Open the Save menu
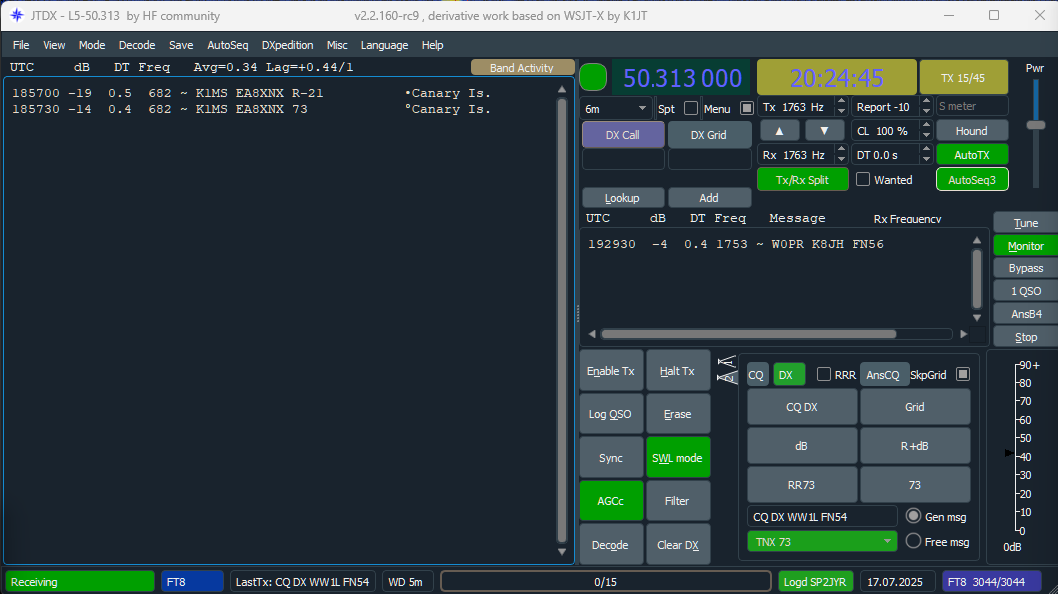1058x594 pixels. pyautogui.click(x=181, y=45)
